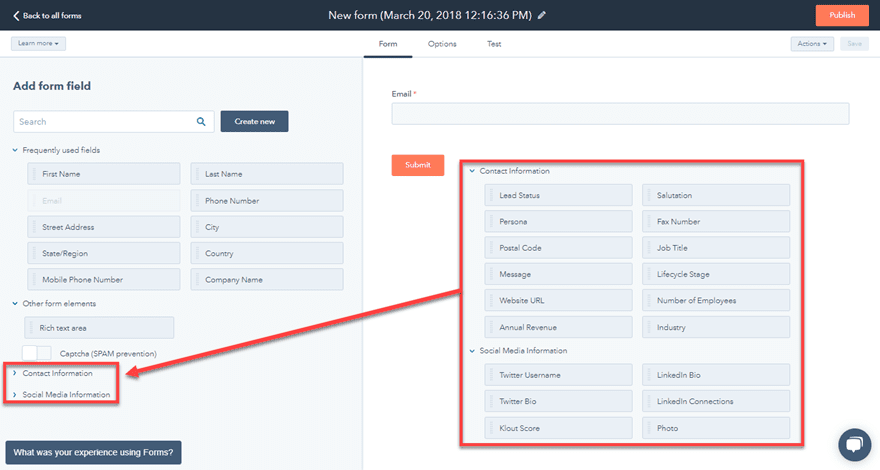Select the City field
880x470 pixels.
267,227
